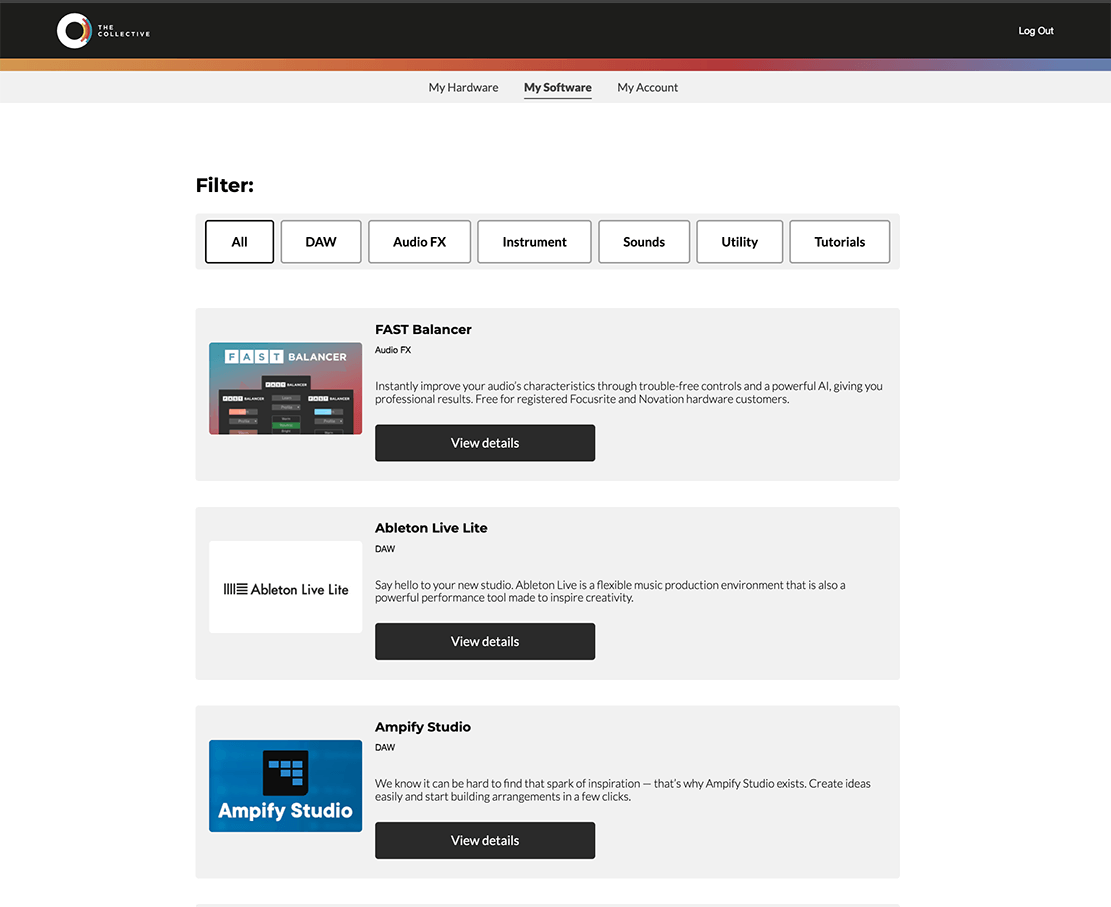Viewport: 1111px width, 907px height.
Task: Click the FAST Balancer product thumbnail
Action: [285, 388]
